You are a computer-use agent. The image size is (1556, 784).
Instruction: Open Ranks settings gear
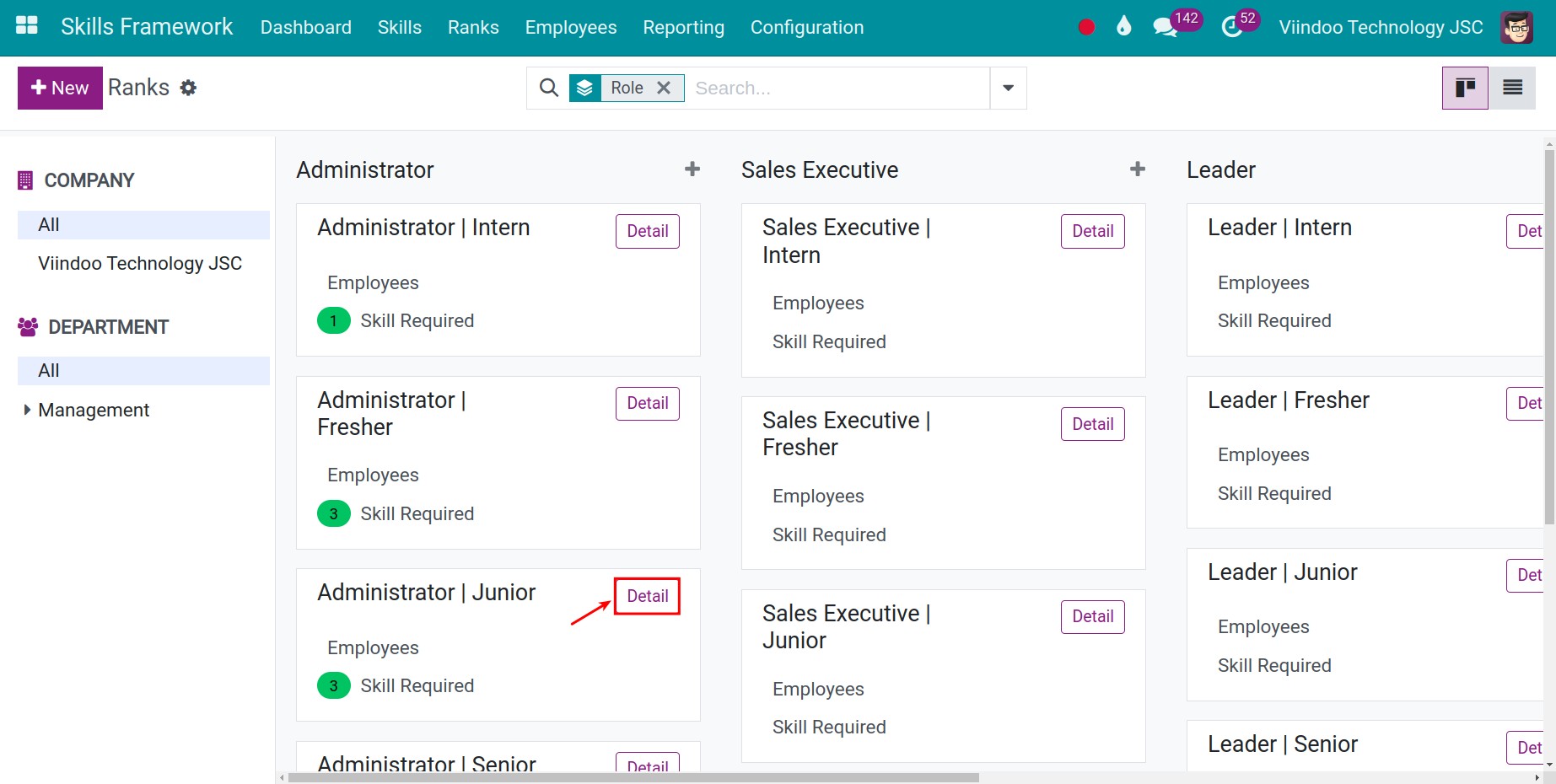189,88
